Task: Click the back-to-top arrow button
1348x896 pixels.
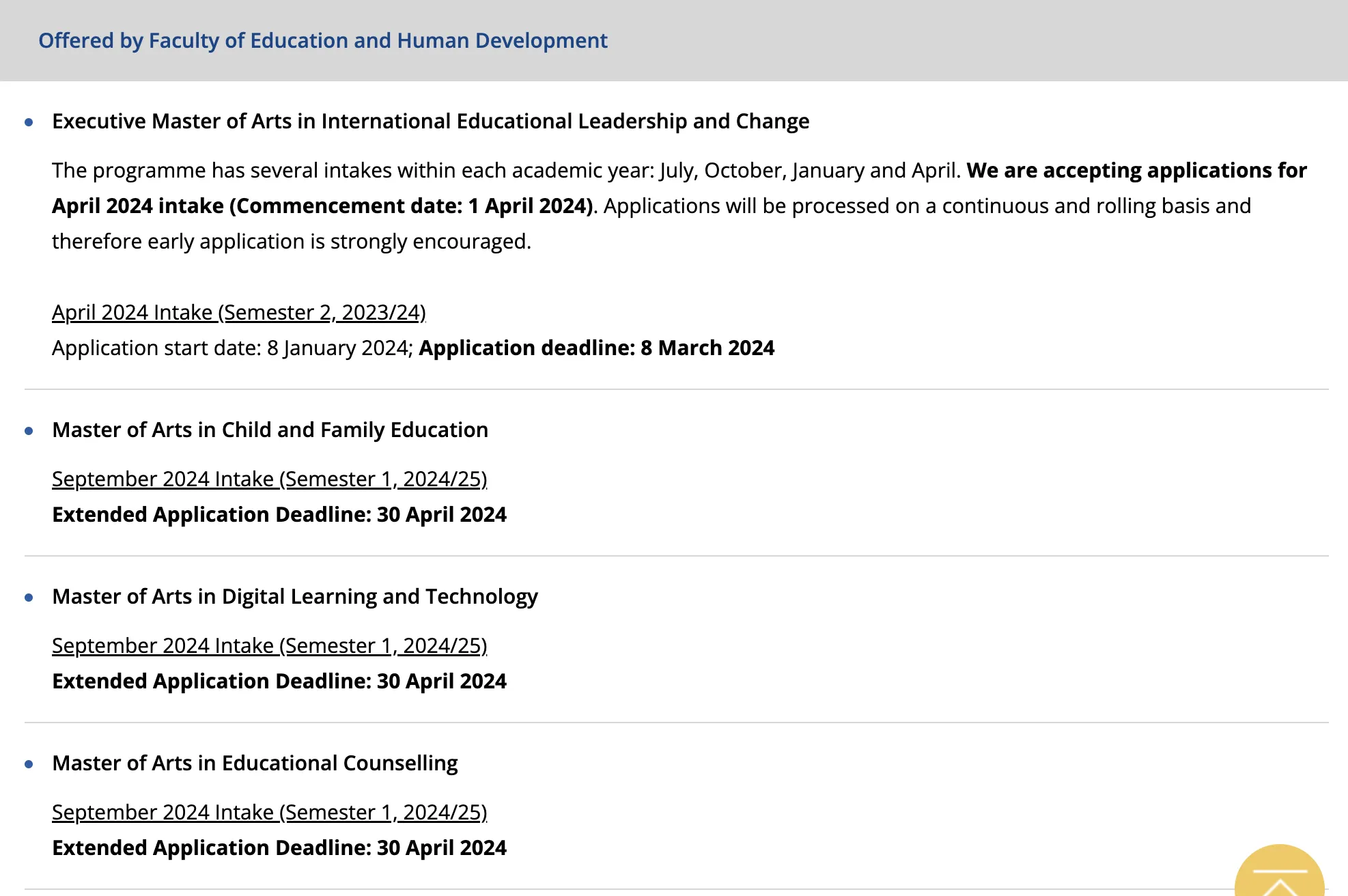Action: pyautogui.click(x=1279, y=876)
